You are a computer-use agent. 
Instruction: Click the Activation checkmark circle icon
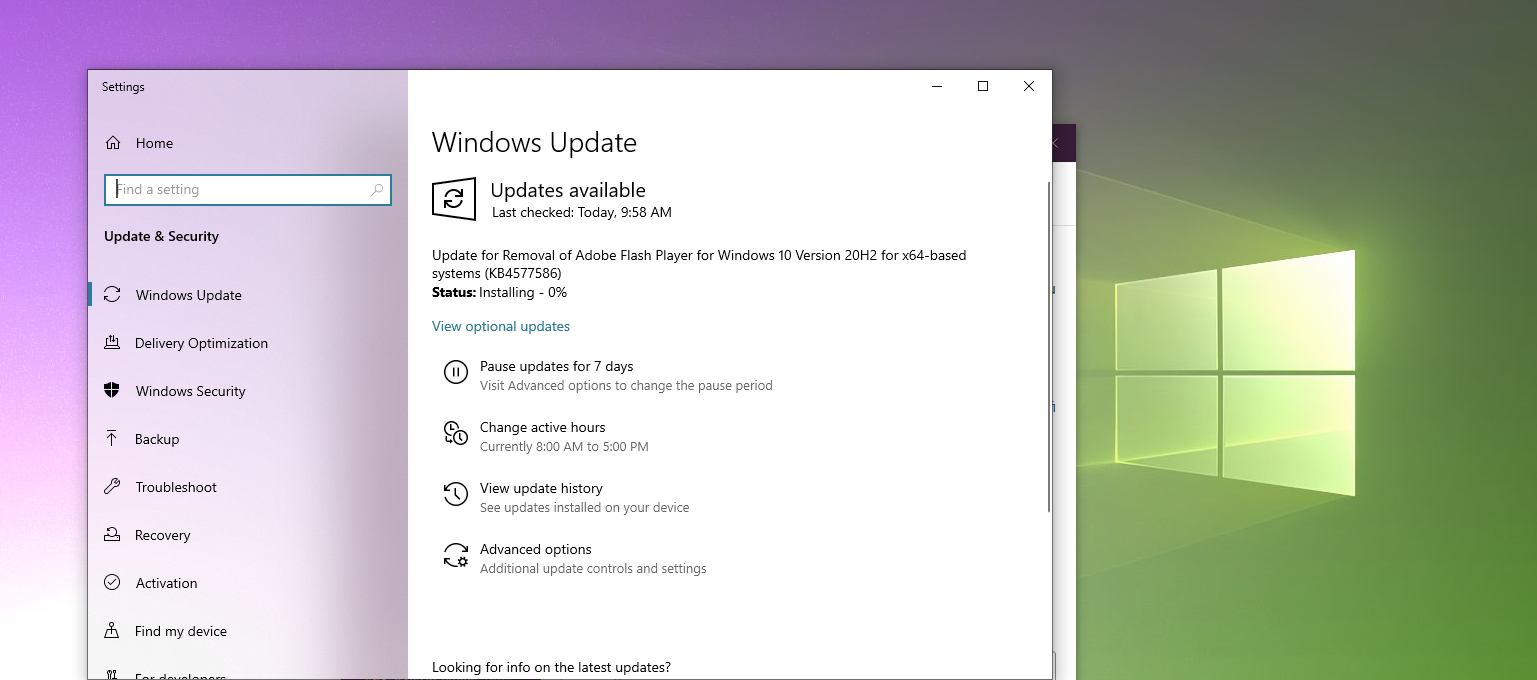(112, 583)
